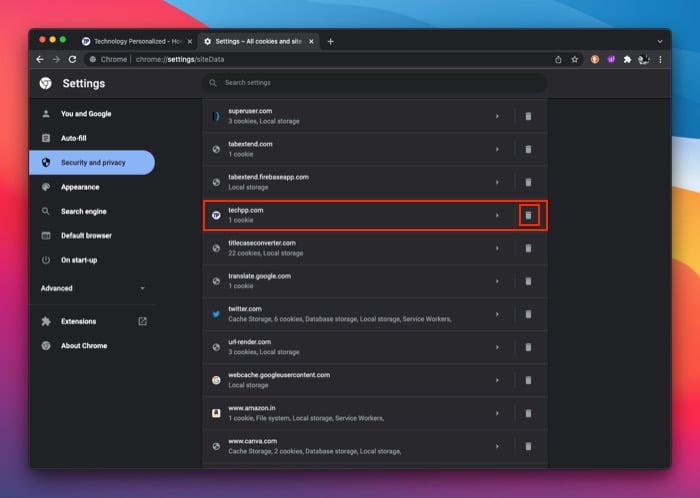Expand webcache.googleusercontent.com details arrow
Image resolution: width=700 pixels, height=498 pixels.
(497, 381)
